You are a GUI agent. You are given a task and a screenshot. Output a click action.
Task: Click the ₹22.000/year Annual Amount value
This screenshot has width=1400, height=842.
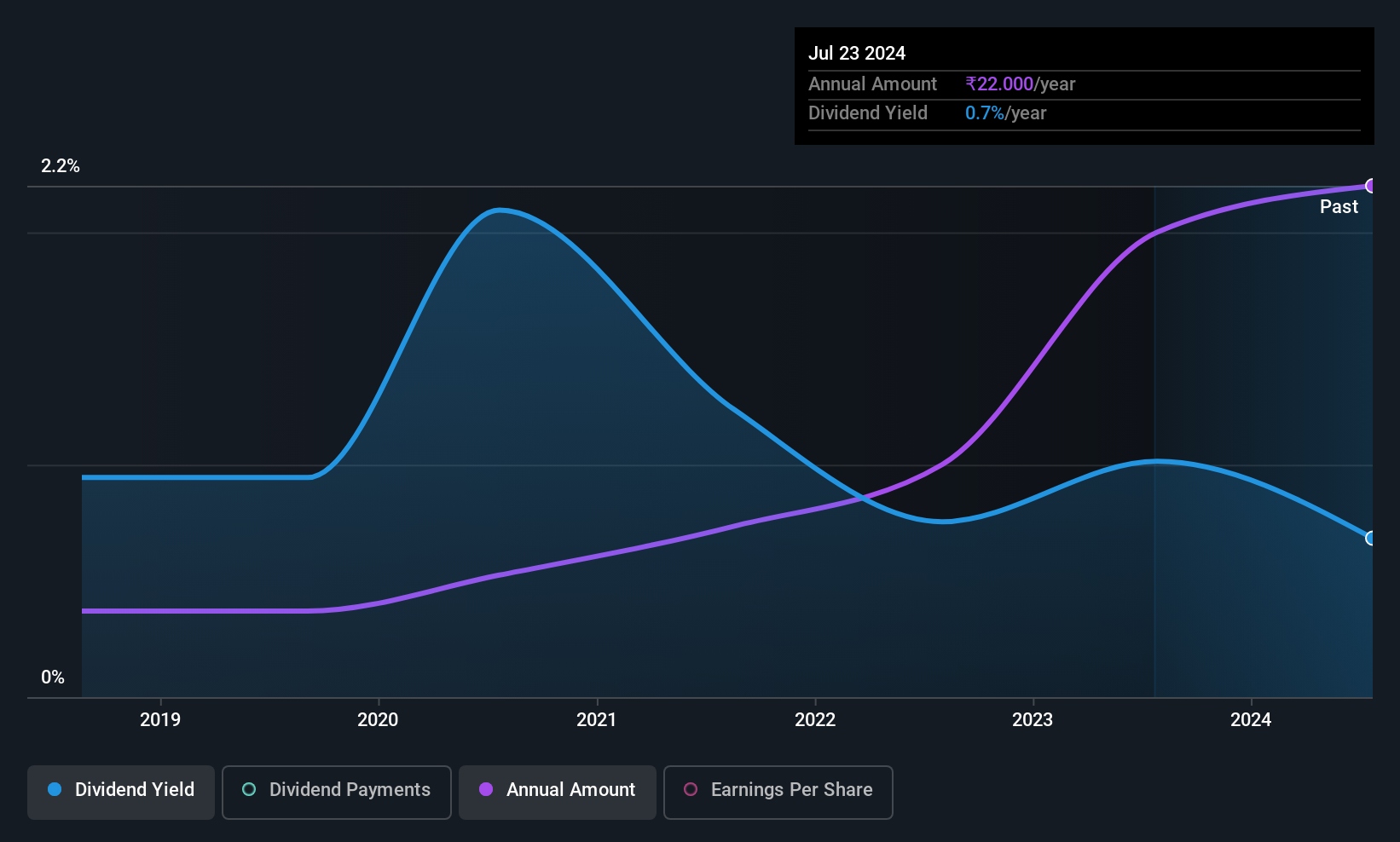1020,84
